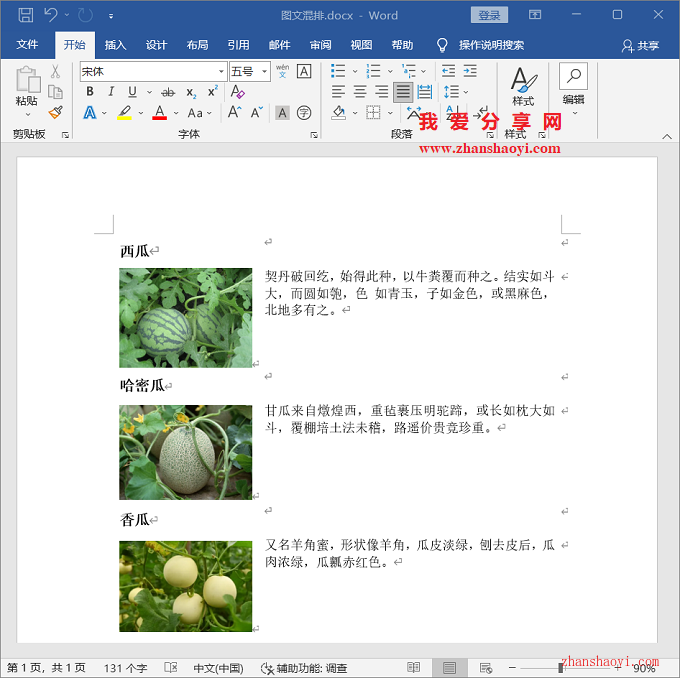Select the watermelon picture

tap(186, 318)
